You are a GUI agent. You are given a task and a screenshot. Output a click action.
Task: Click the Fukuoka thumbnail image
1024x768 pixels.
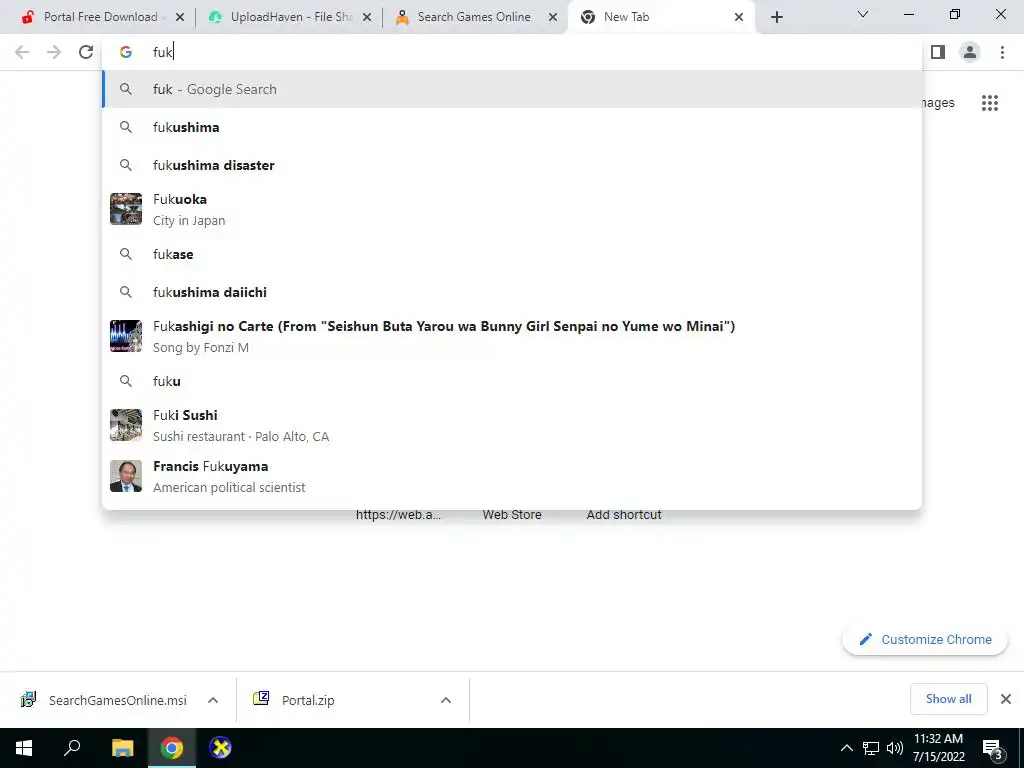(x=125, y=209)
